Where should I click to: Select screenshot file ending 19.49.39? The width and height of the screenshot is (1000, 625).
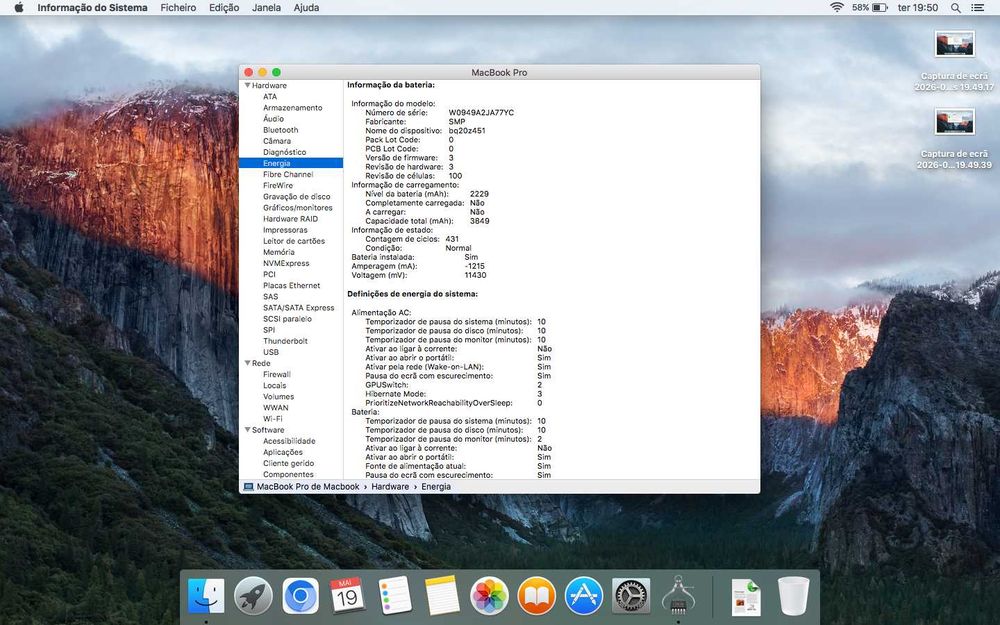(x=954, y=138)
